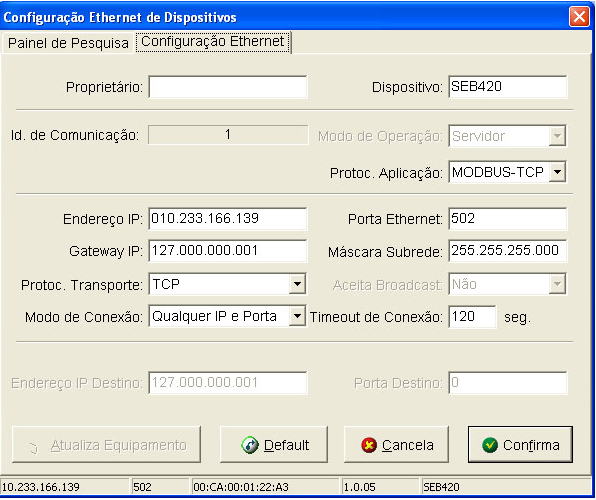Close the Configuração Ethernet de Dispositivos window
The image size is (596, 500).
coord(579,17)
